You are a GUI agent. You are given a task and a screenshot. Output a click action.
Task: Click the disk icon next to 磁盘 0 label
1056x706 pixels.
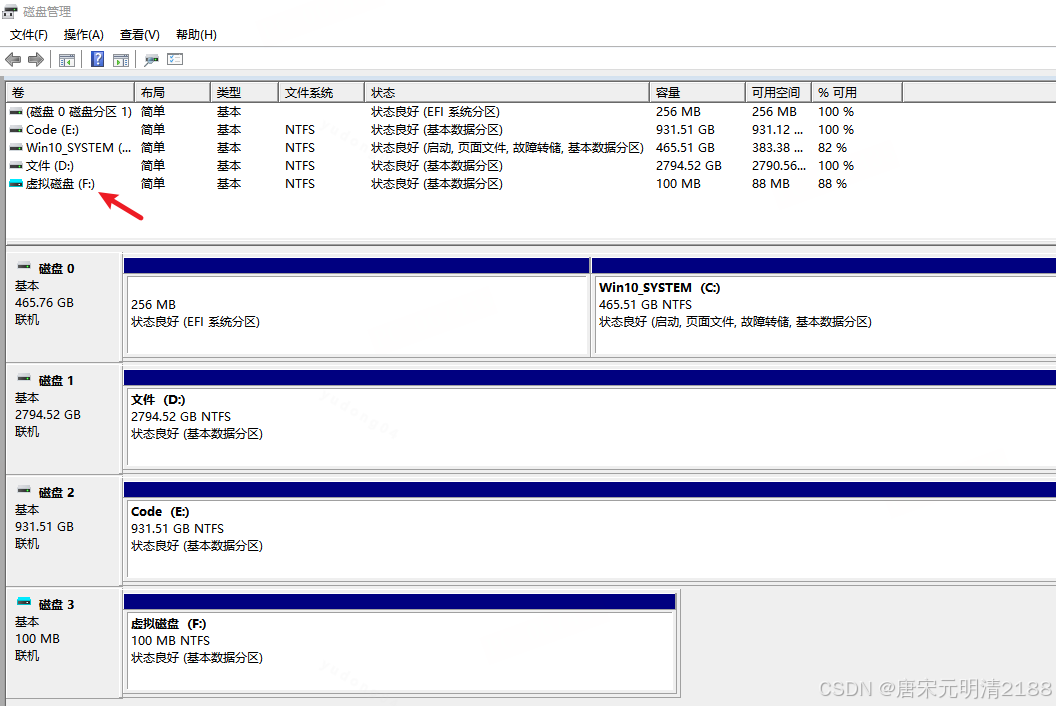click(24, 266)
